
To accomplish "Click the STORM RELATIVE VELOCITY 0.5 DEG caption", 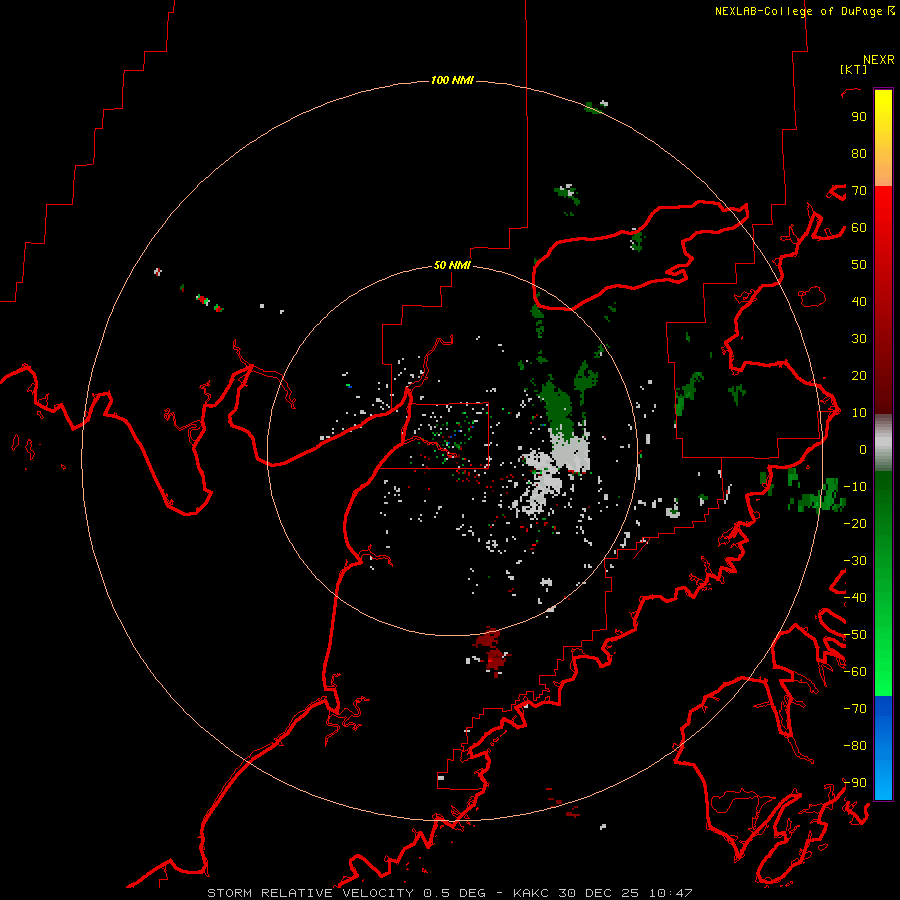I will click(x=346, y=893).
